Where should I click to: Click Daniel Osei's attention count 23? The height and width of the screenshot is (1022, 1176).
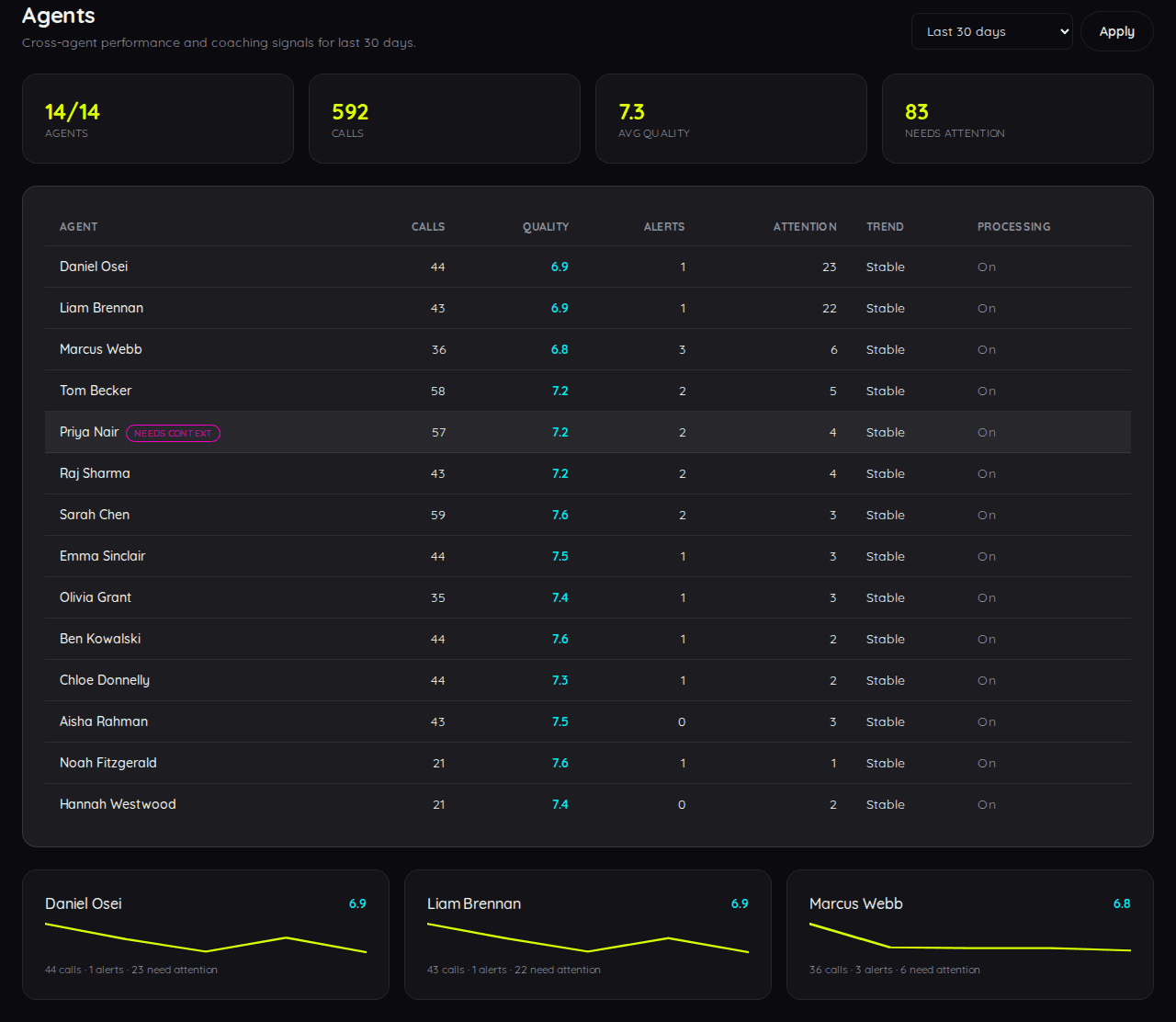pyautogui.click(x=830, y=267)
